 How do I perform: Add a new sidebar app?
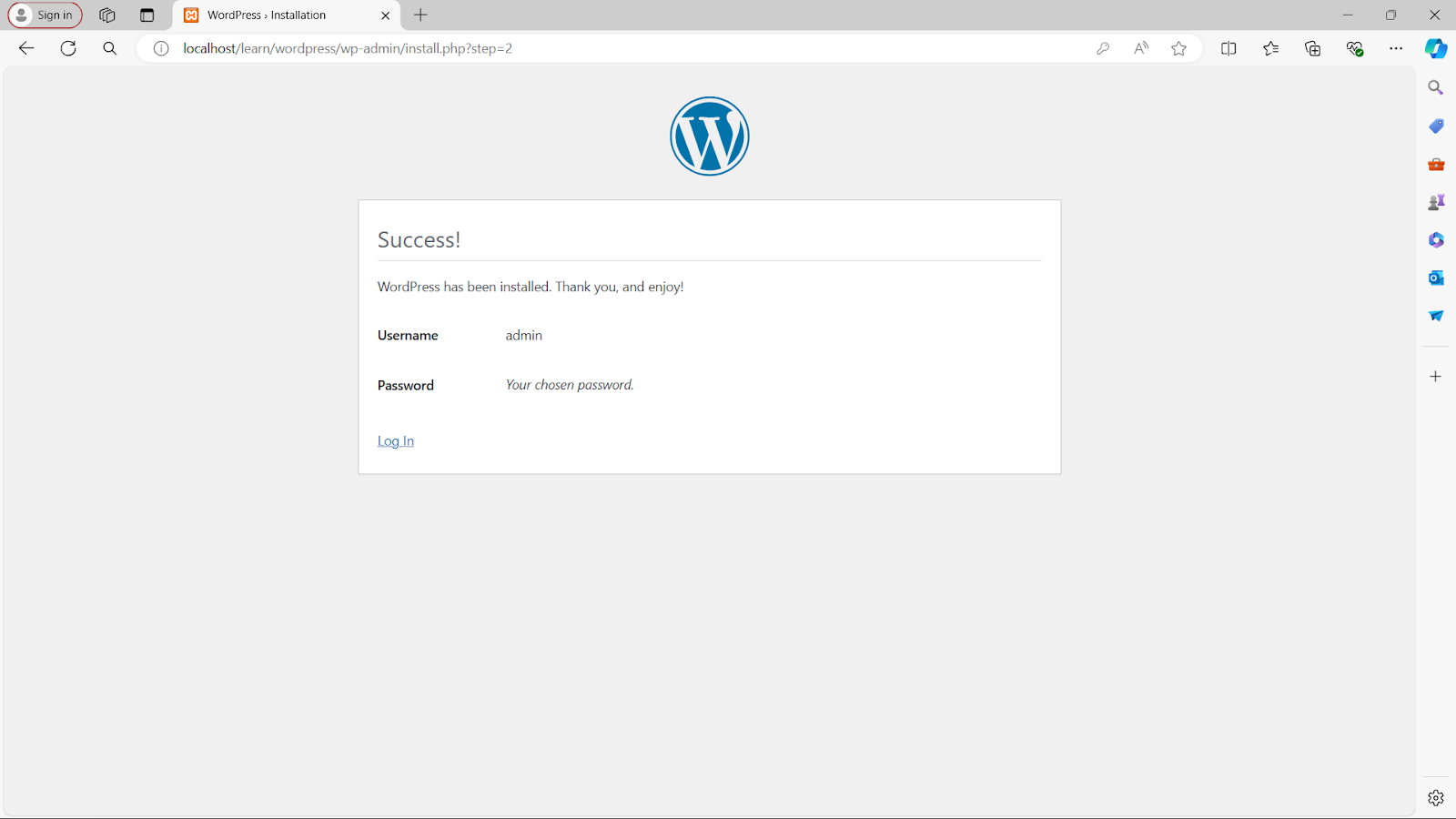[x=1436, y=376]
